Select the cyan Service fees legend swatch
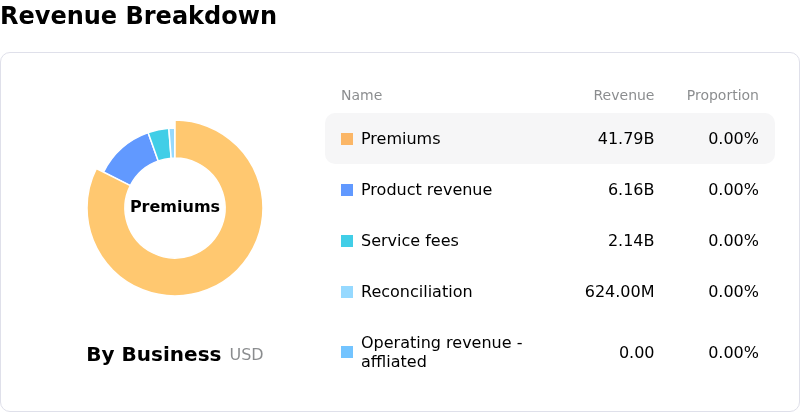800x412 pixels. click(347, 241)
